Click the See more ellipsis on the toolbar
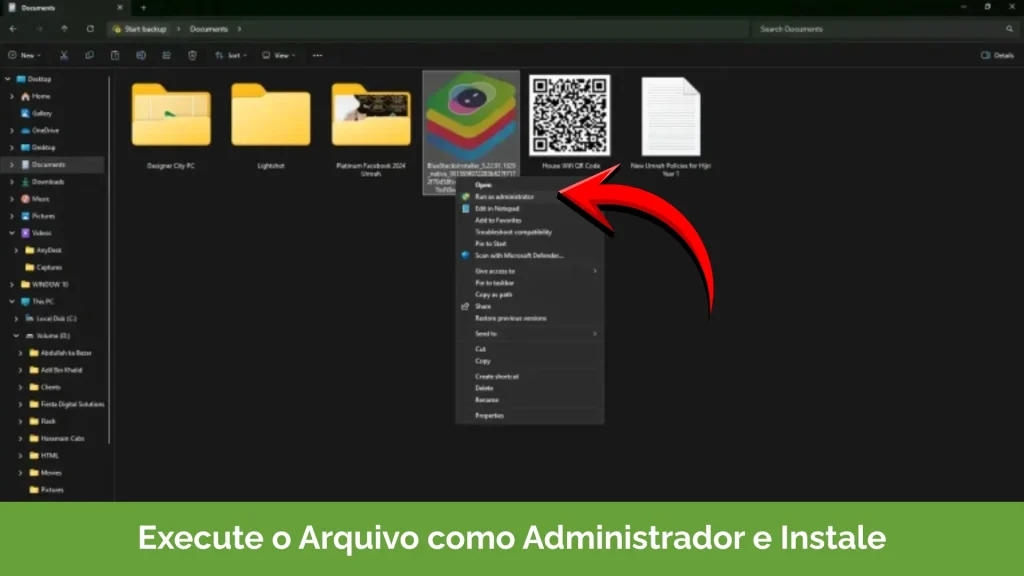Viewport: 1024px width, 576px height. click(x=318, y=55)
